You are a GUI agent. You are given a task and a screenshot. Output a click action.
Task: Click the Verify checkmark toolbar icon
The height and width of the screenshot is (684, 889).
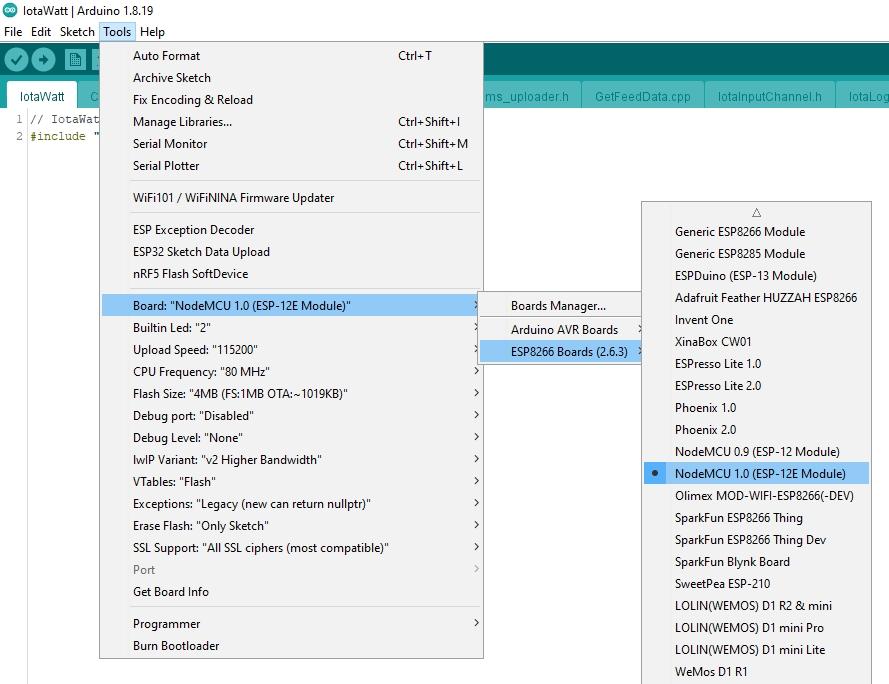pyautogui.click(x=16, y=60)
